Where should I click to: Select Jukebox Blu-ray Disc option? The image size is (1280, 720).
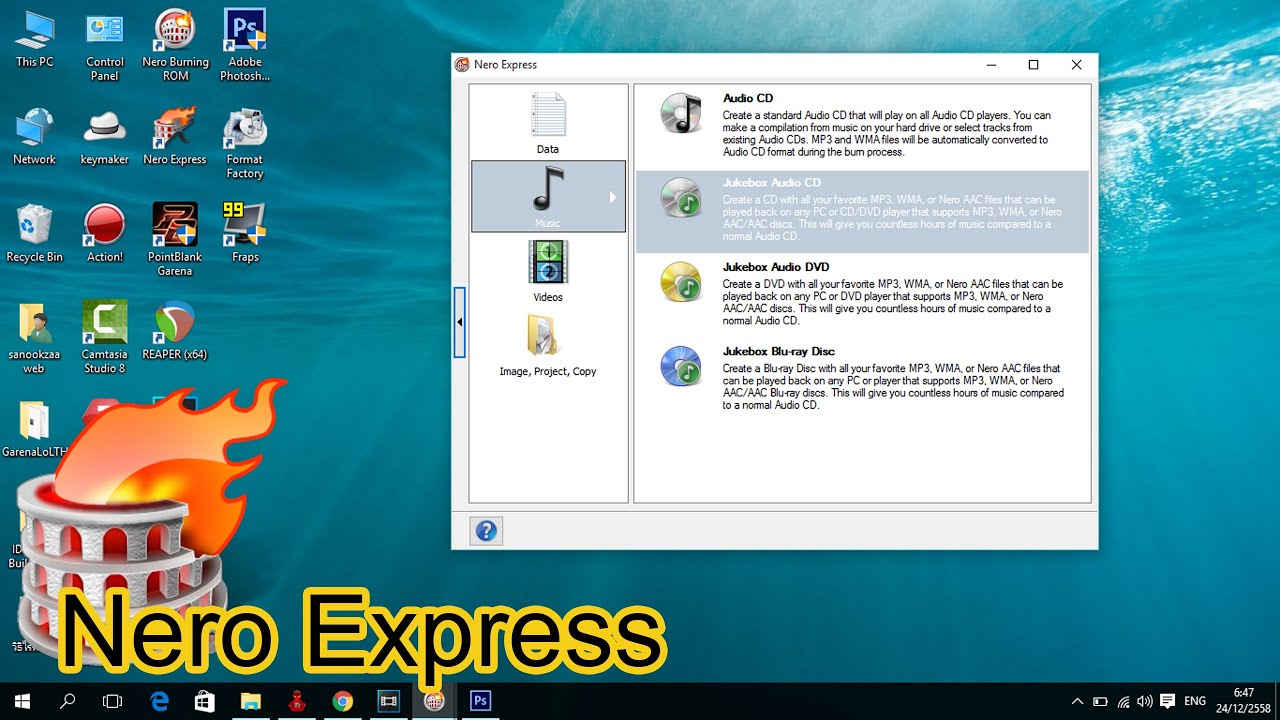(862, 379)
